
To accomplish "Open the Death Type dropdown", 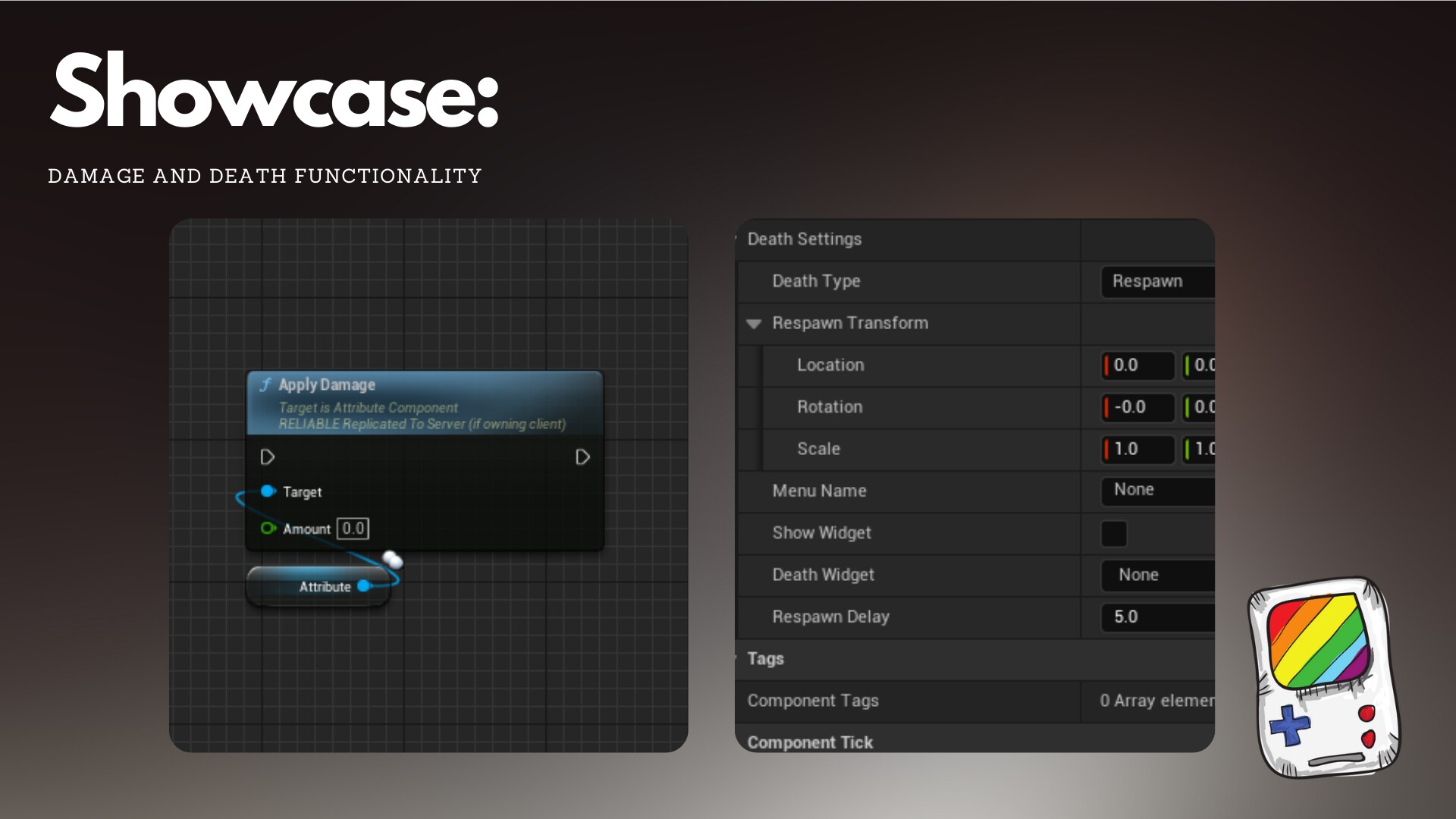I will point(1156,281).
